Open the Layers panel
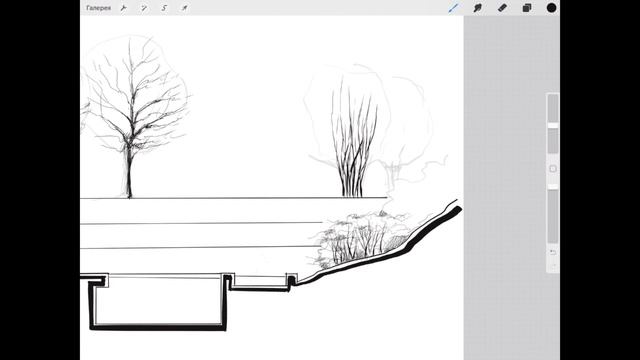640x360 pixels. [527, 8]
